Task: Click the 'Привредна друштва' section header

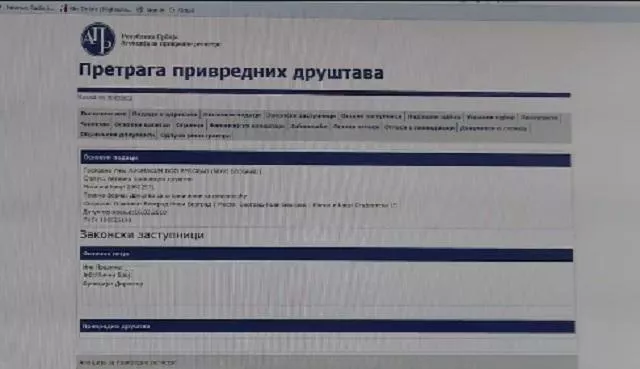Action: tap(327, 326)
